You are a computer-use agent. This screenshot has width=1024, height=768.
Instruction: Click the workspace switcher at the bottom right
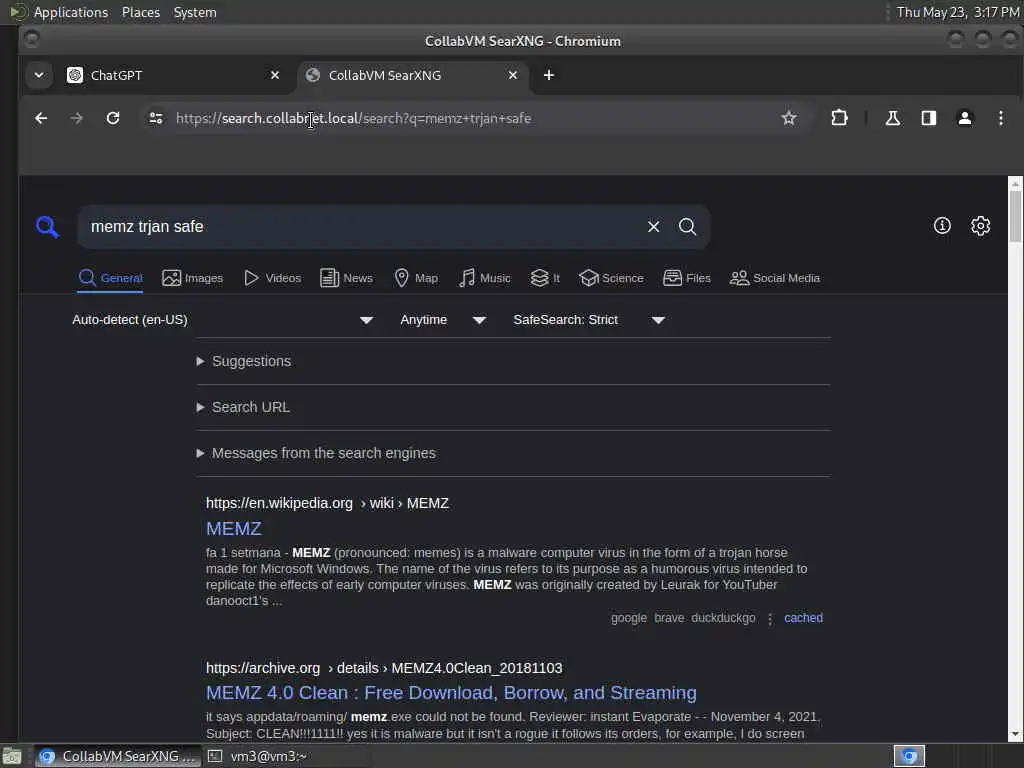click(x=909, y=756)
